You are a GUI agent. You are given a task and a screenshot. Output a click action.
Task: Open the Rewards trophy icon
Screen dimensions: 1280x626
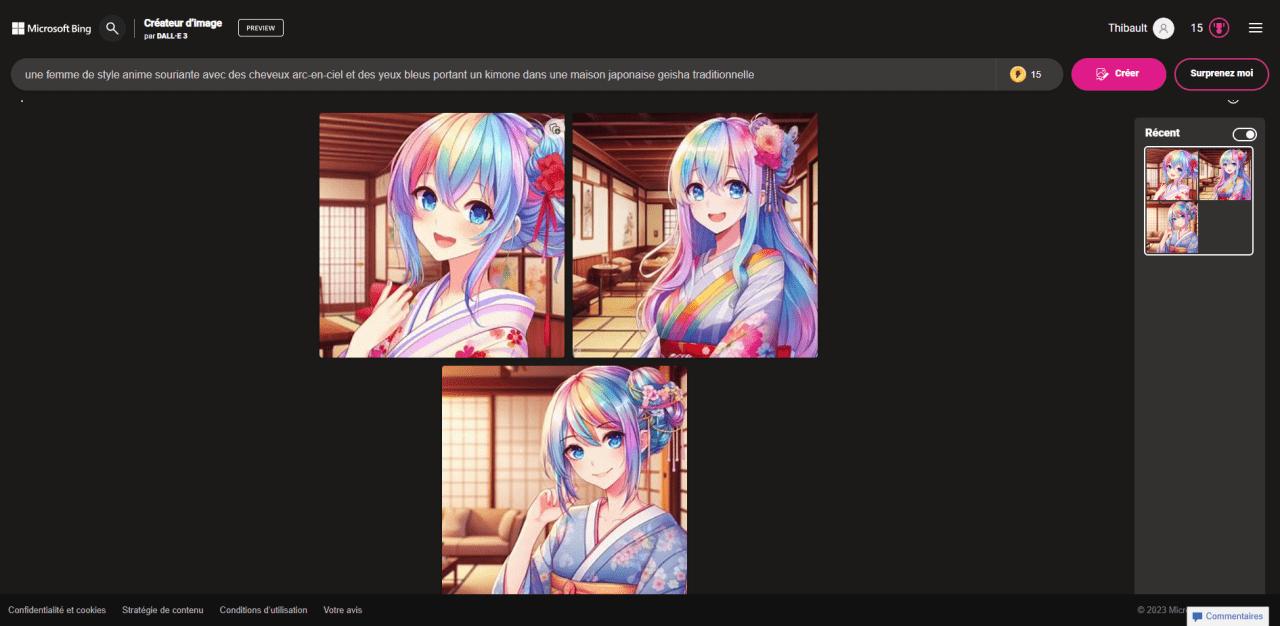tap(1220, 27)
